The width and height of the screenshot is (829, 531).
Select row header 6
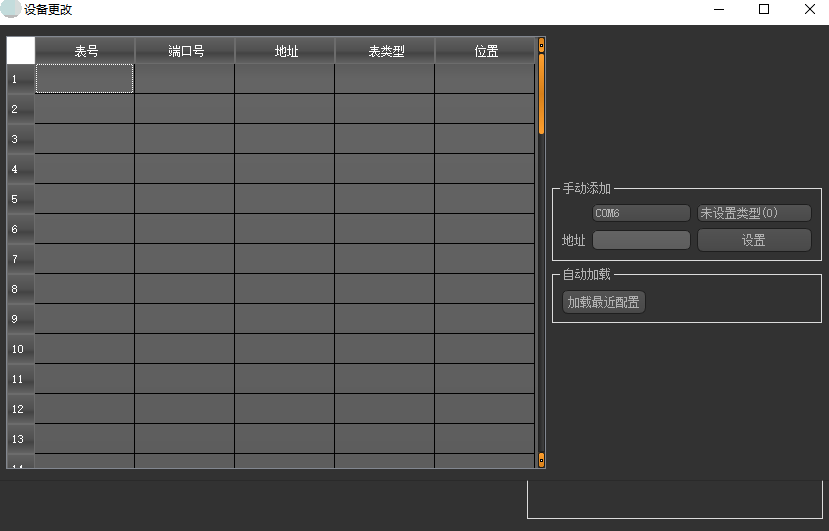[x=21, y=229]
